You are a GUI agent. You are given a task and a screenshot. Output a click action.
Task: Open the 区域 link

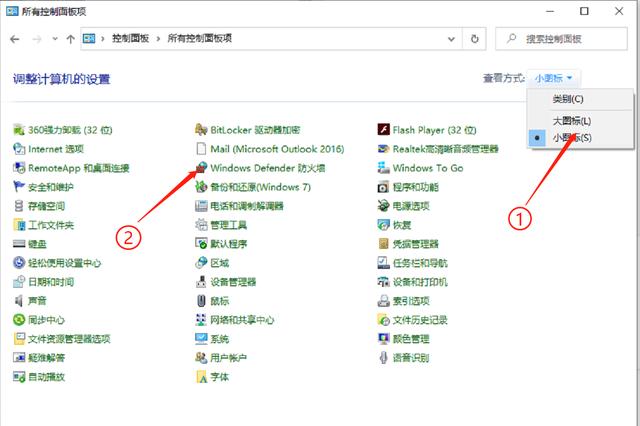[220, 263]
